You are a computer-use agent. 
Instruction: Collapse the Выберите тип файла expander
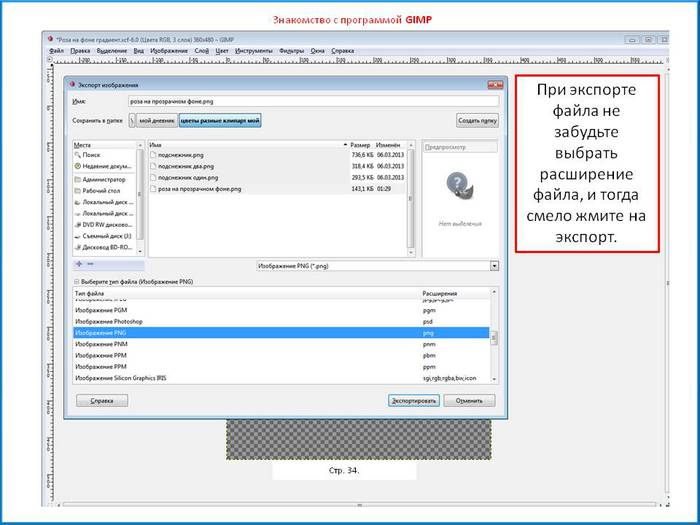tap(77, 282)
